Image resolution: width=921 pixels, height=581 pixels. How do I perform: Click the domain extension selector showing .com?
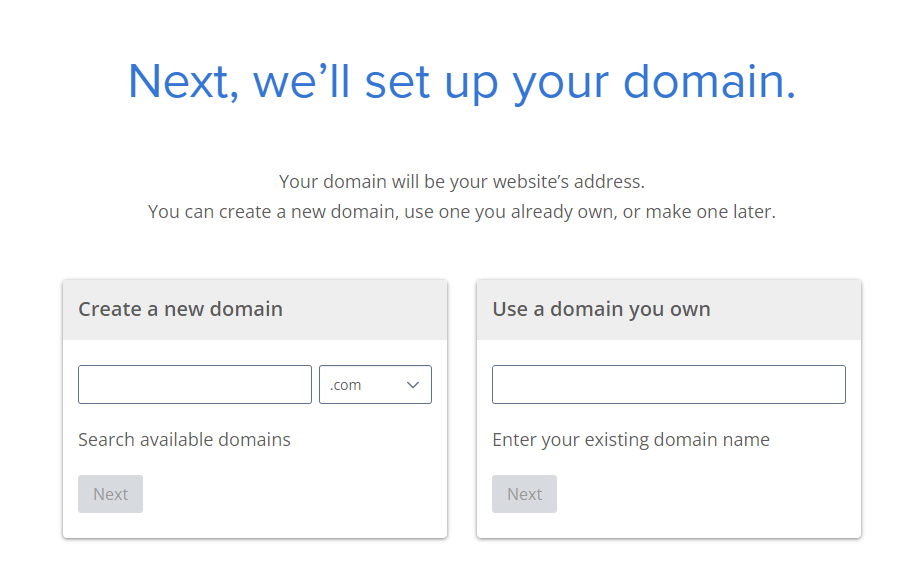[375, 384]
